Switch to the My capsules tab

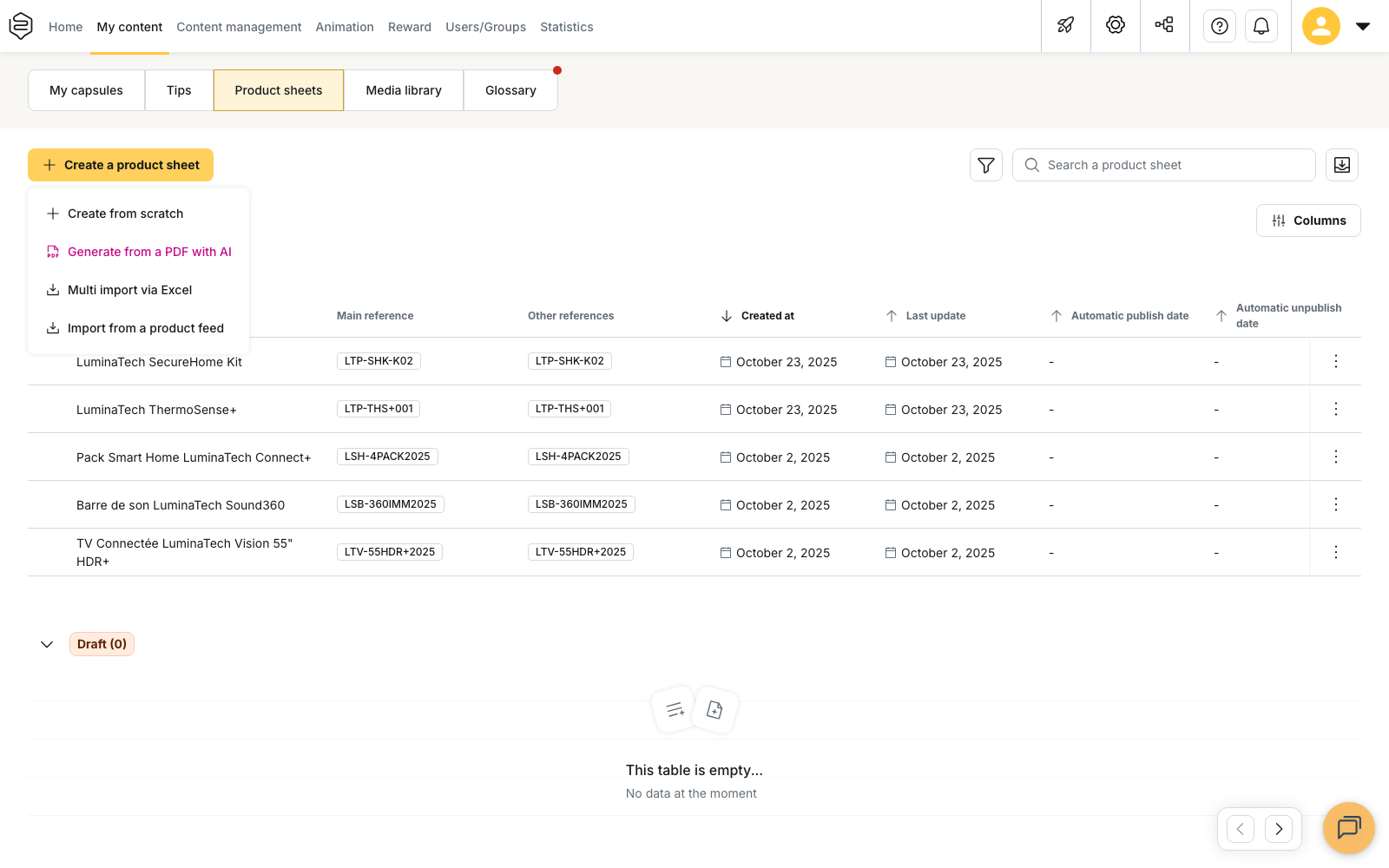coord(86,90)
